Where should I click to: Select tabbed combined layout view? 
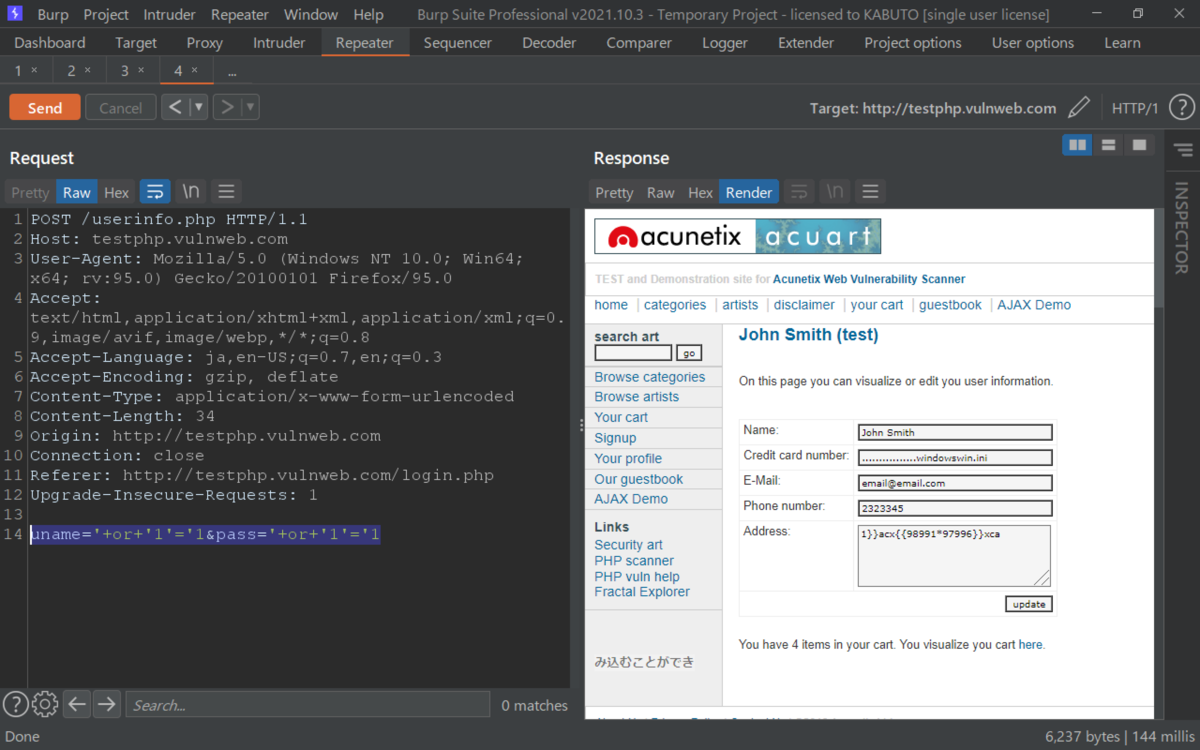1139,145
